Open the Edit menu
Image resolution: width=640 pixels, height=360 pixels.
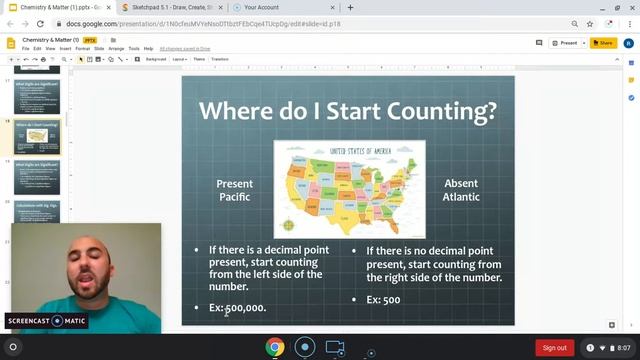pyautogui.click(x=37, y=49)
